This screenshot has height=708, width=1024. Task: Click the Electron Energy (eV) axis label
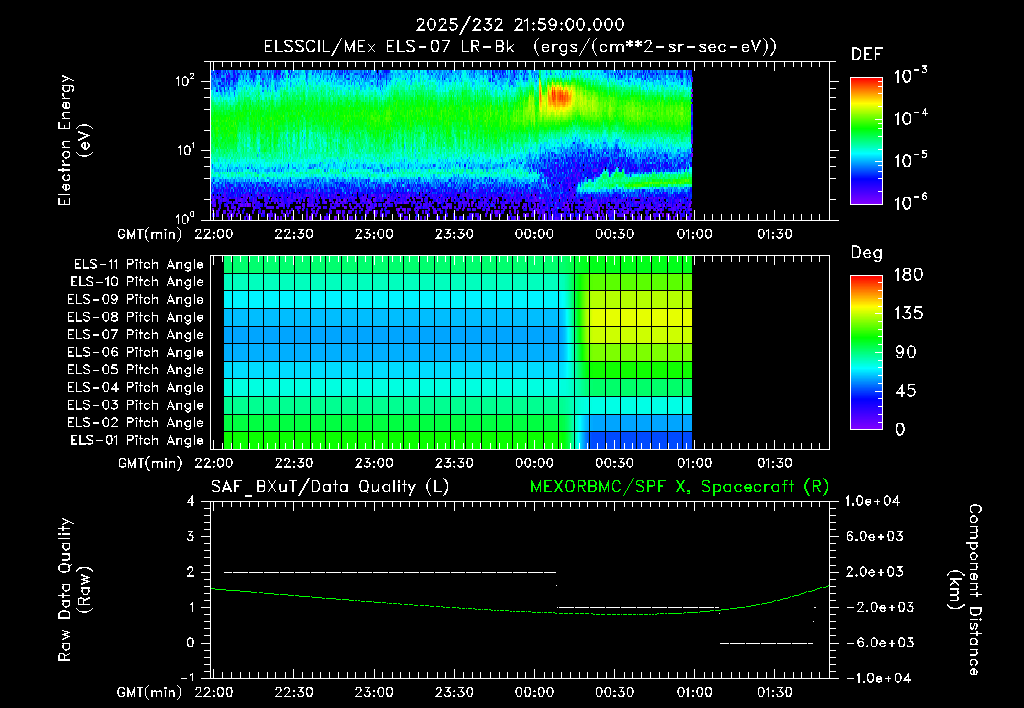point(74,140)
